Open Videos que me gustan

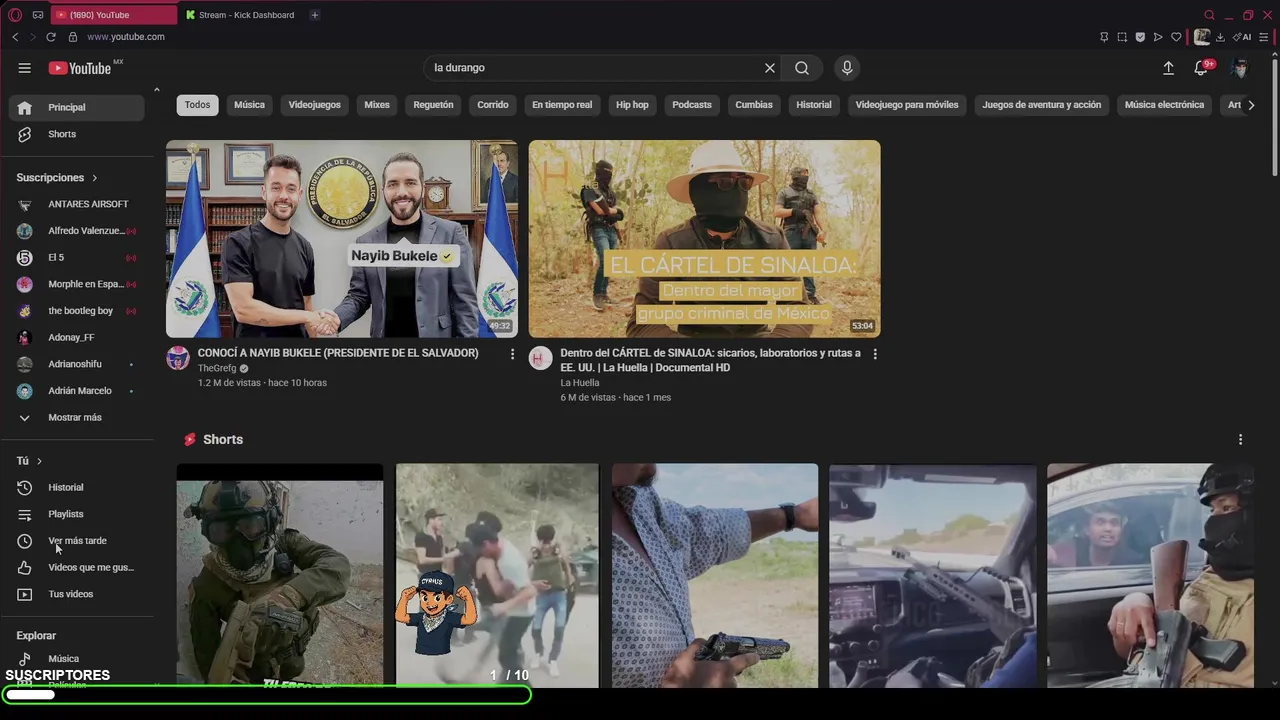tap(77, 568)
